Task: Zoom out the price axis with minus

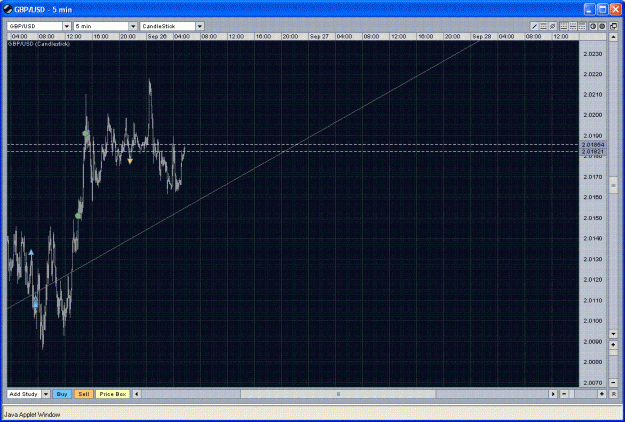Action: [x=613, y=383]
